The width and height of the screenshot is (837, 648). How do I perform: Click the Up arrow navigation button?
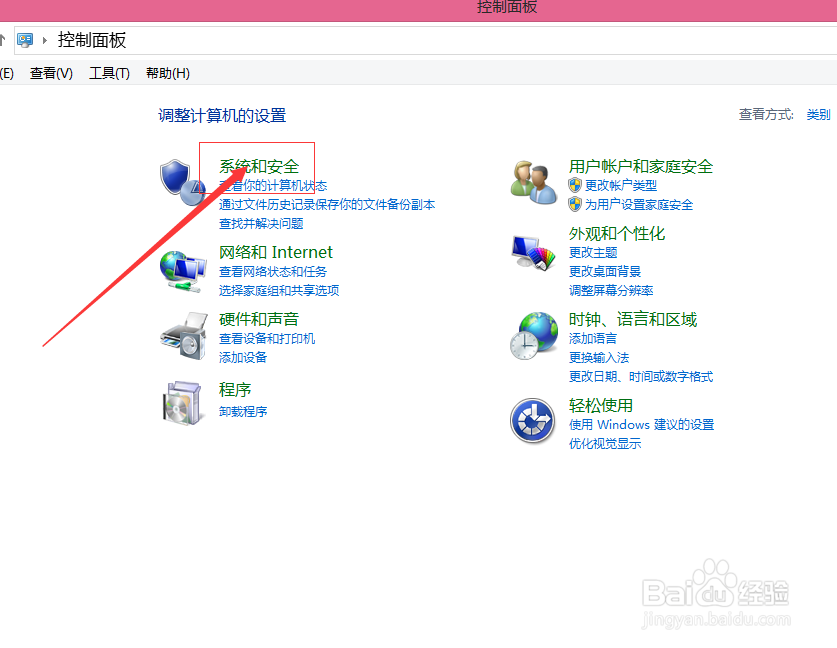(x=2, y=40)
